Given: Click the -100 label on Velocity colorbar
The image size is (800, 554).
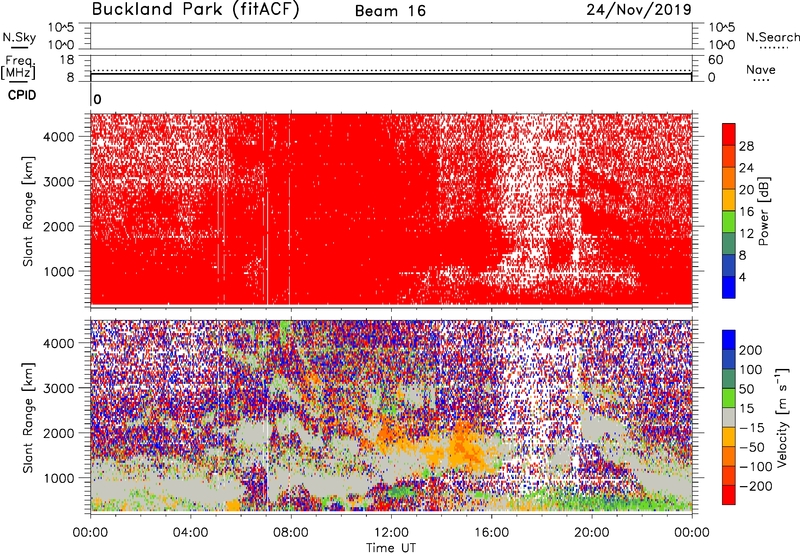Looking at the screenshot, I should (756, 467).
